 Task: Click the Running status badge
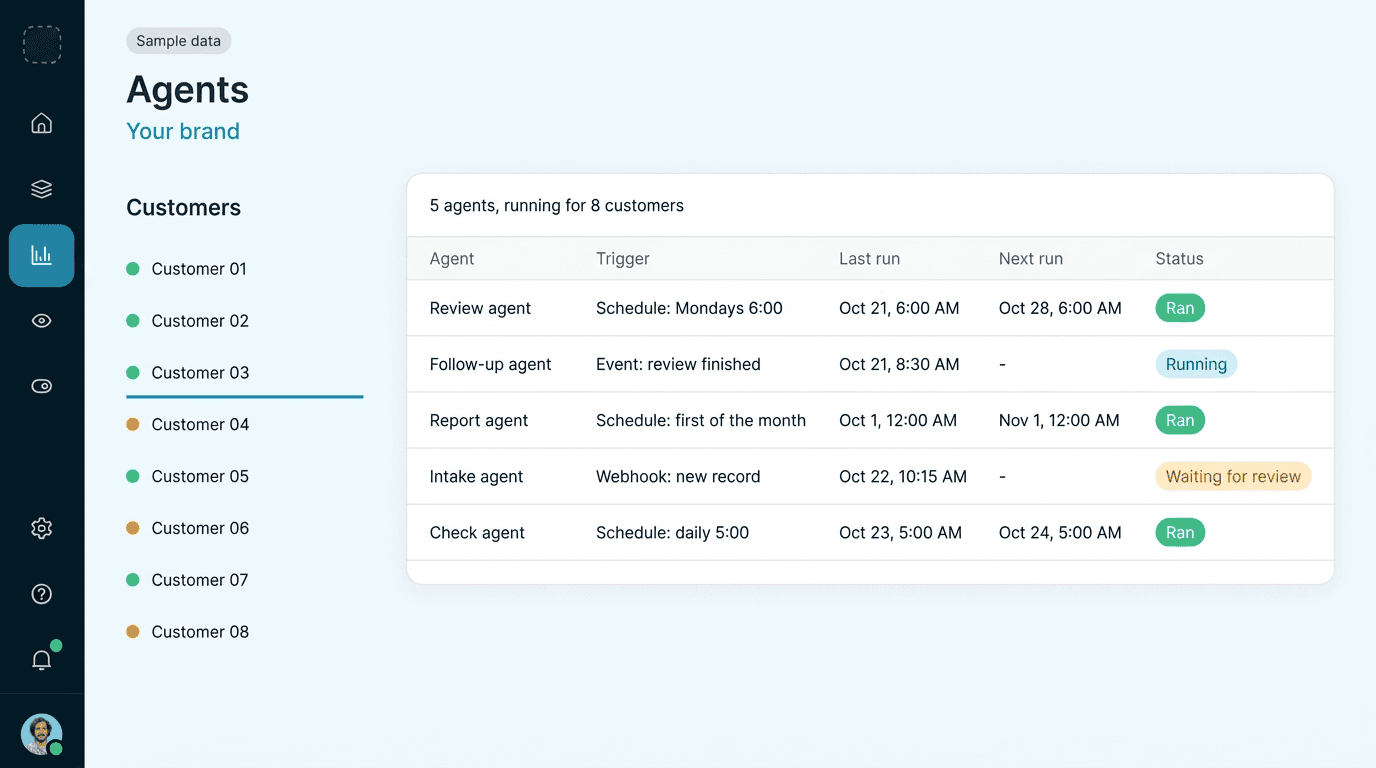point(1196,364)
